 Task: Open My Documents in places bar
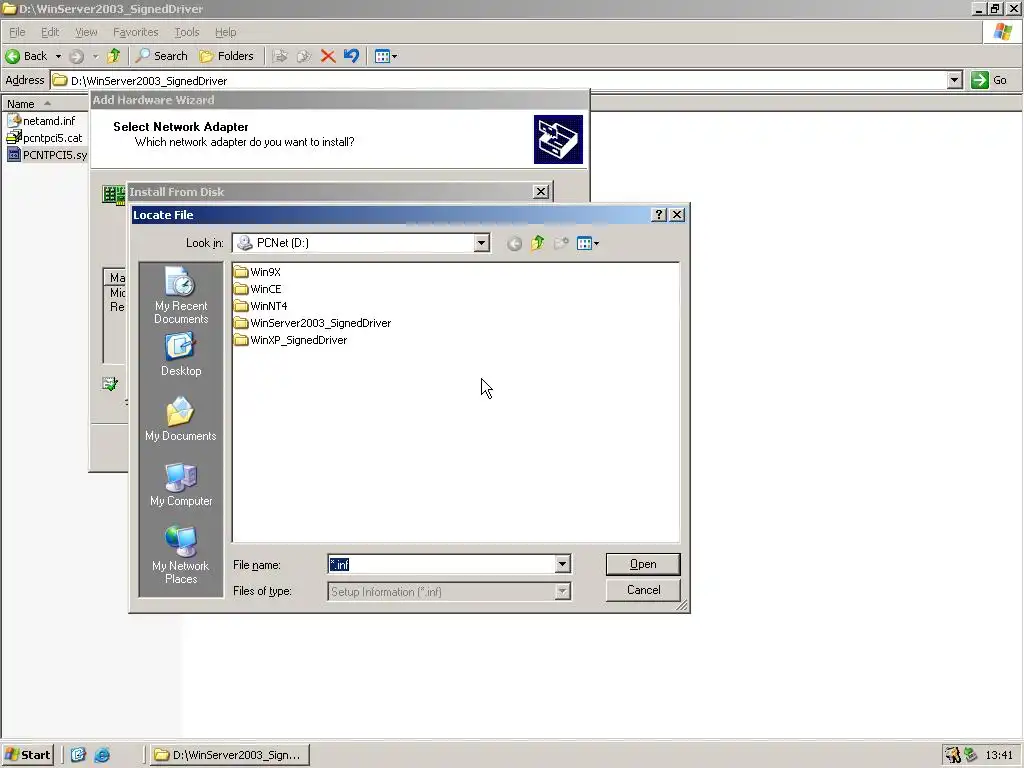[181, 419]
